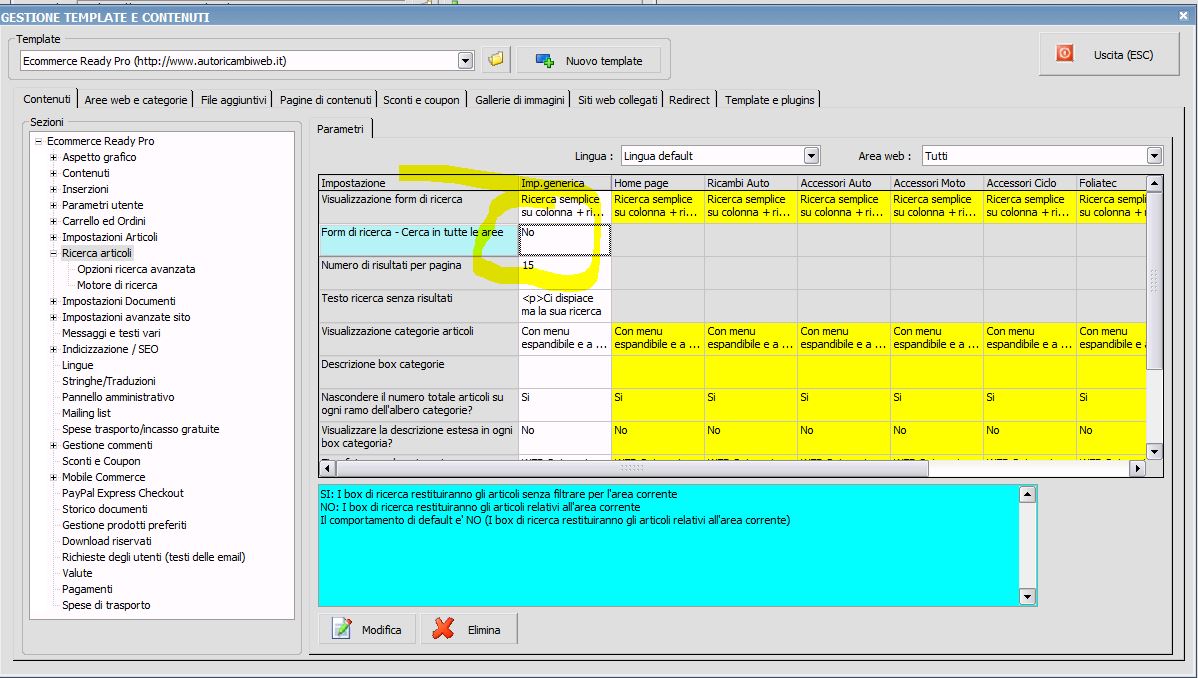
Task: Open the Lingua dropdown
Action: [x=811, y=156]
